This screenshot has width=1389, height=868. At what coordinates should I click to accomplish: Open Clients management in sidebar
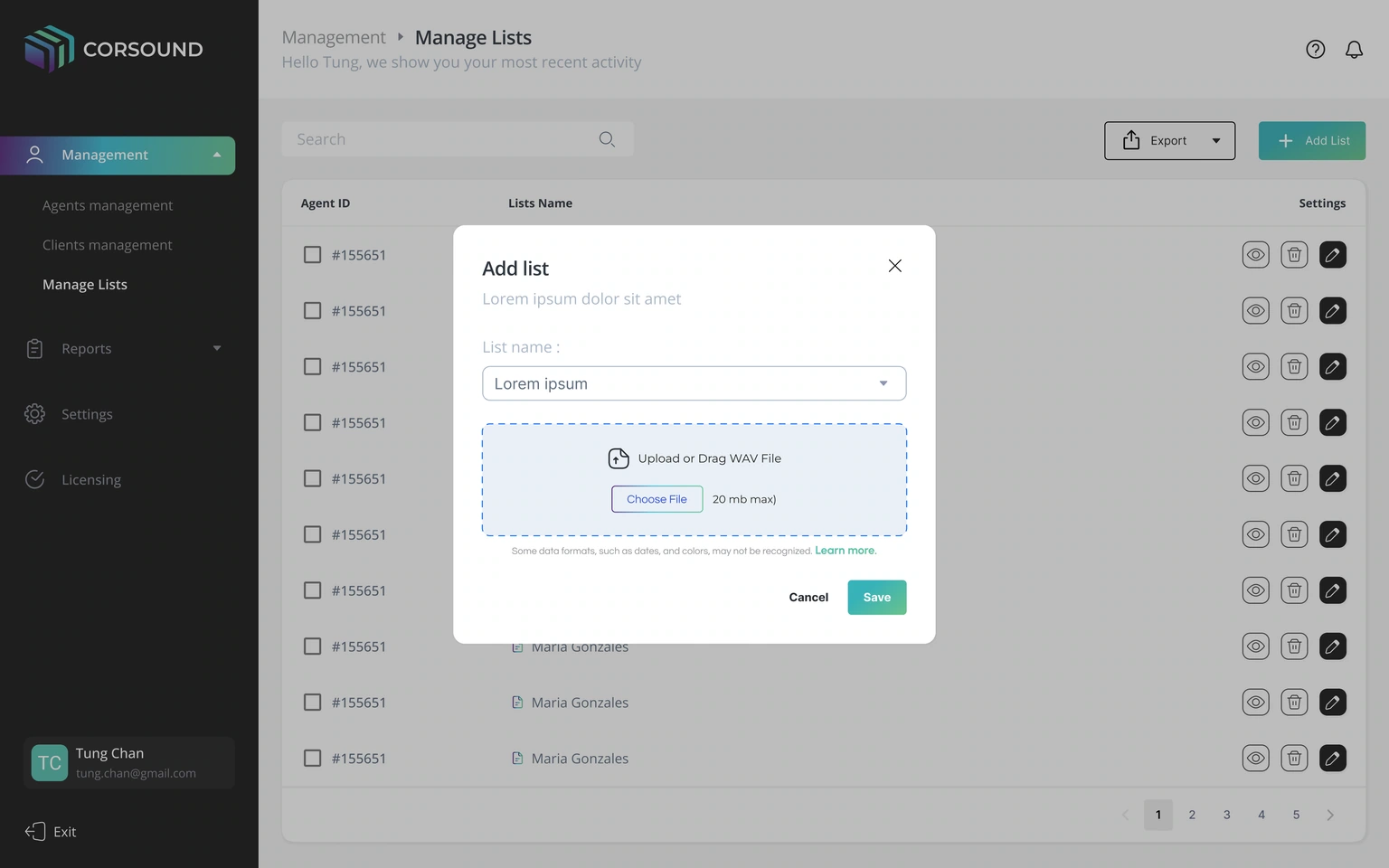(108, 246)
